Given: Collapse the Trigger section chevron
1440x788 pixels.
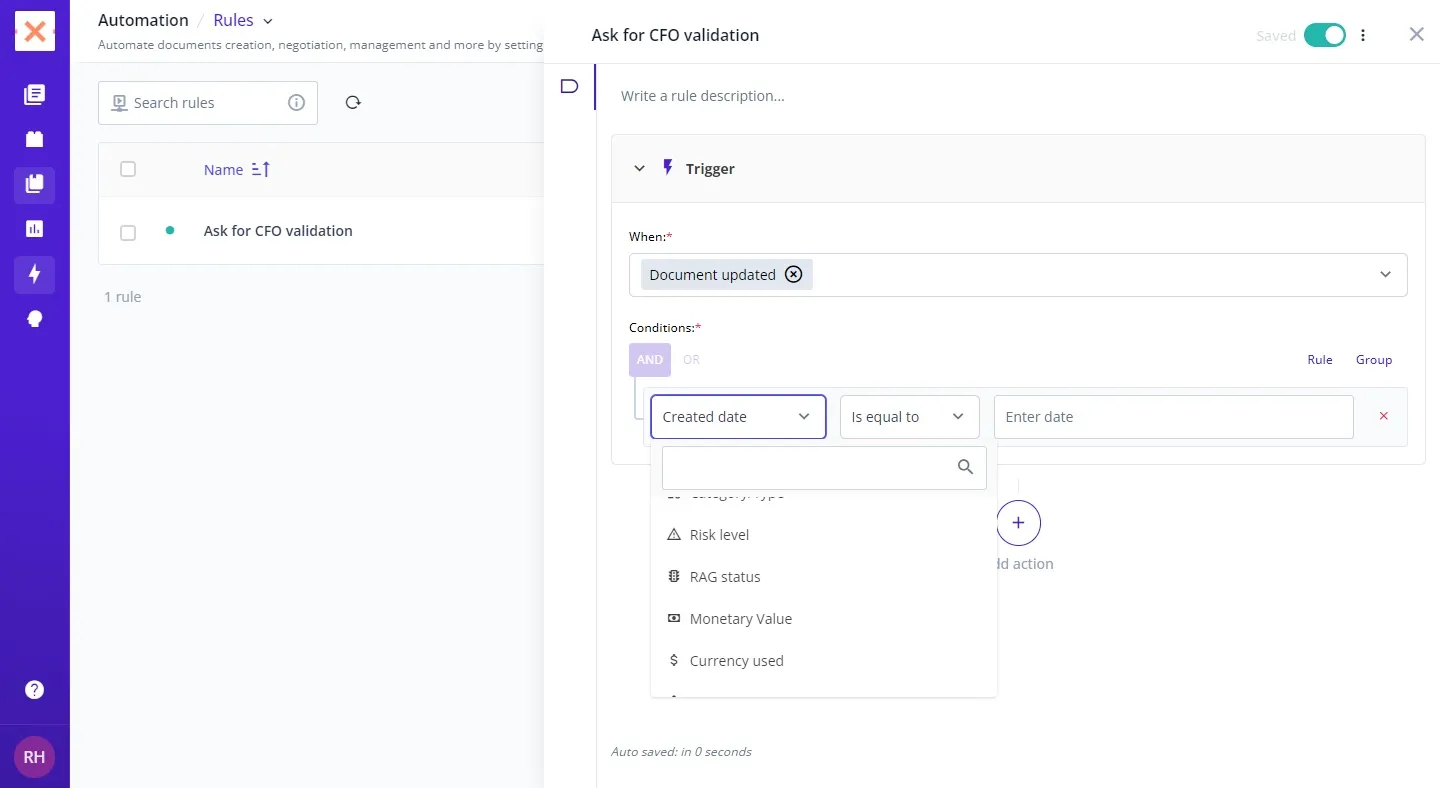Looking at the screenshot, I should 640,169.
